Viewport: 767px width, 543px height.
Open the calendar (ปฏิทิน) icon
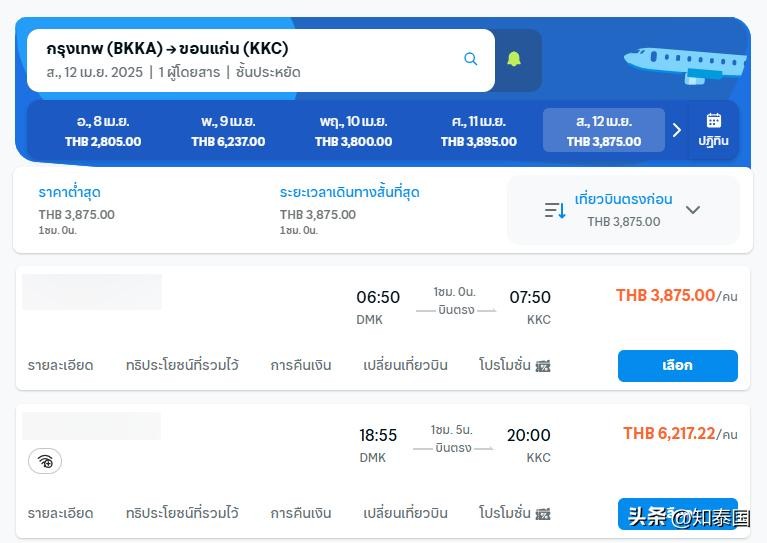click(714, 130)
